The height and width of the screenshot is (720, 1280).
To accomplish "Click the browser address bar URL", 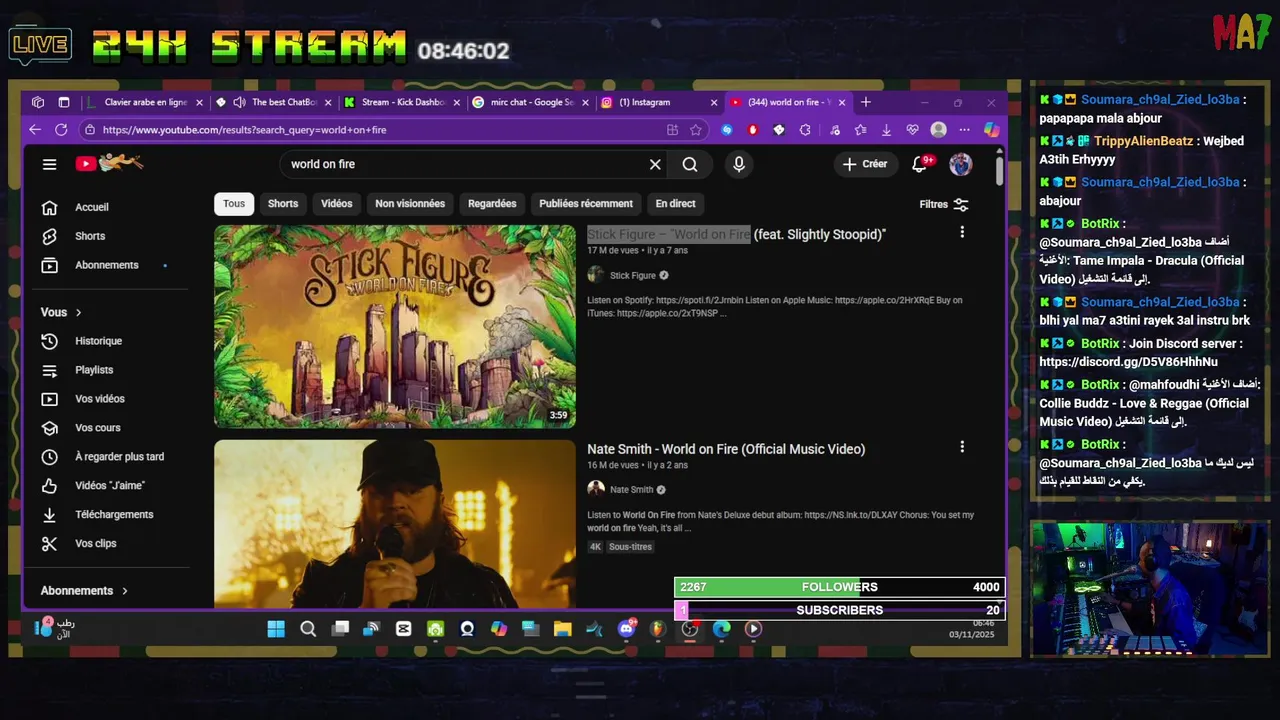I will tap(244, 130).
